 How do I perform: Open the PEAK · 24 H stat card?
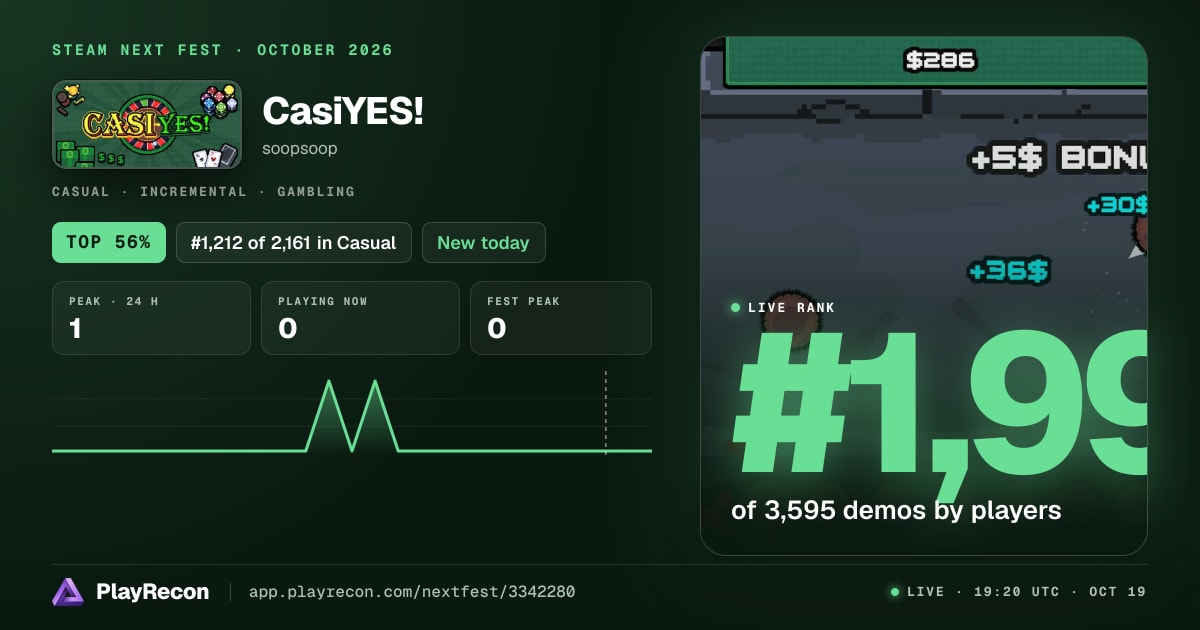click(x=151, y=318)
